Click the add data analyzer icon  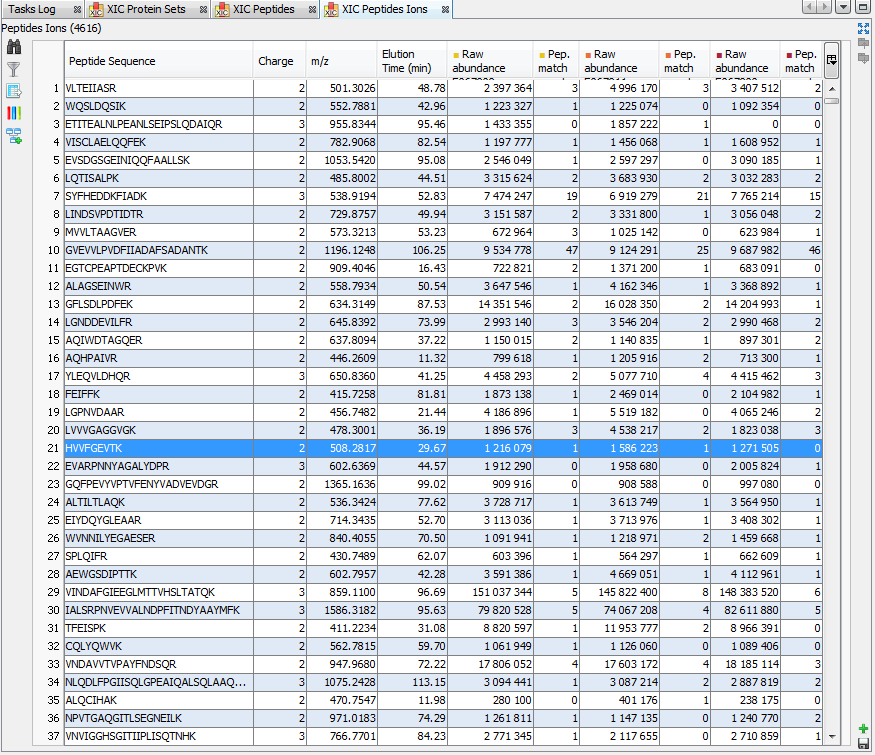click(14, 135)
